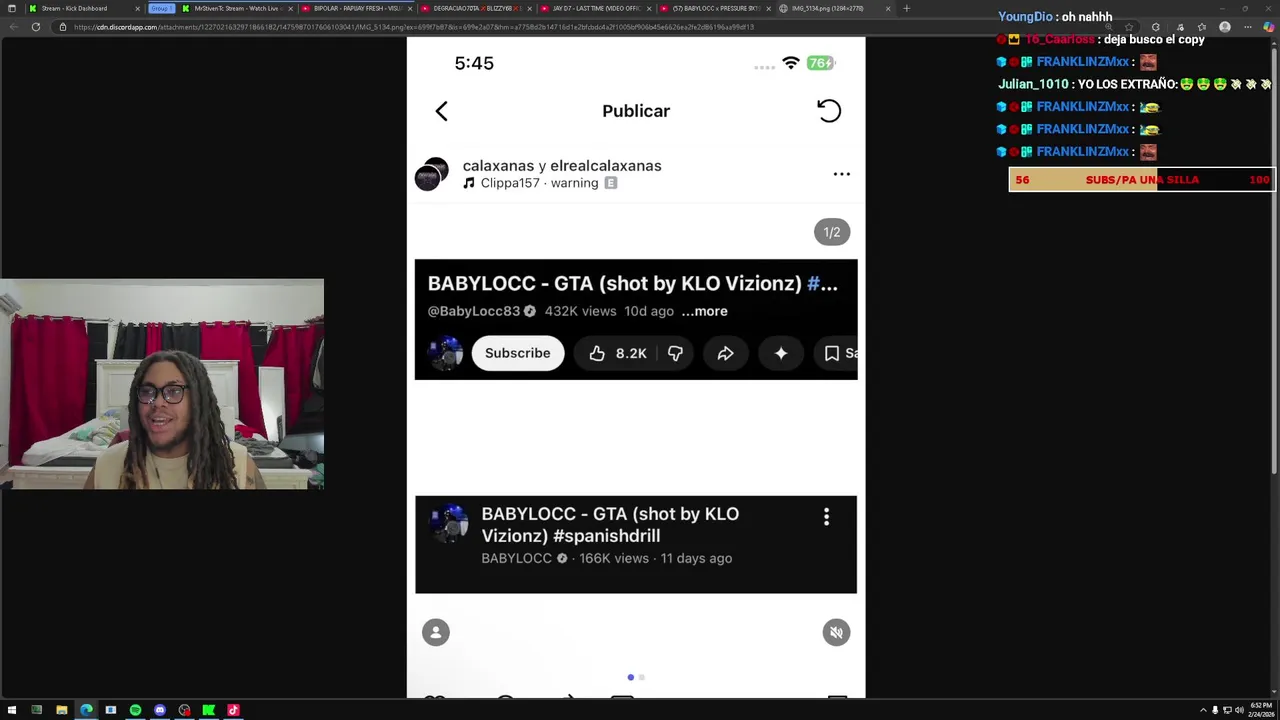Open Microsoft Edge from taskbar
The image size is (1280, 720).
[86, 710]
